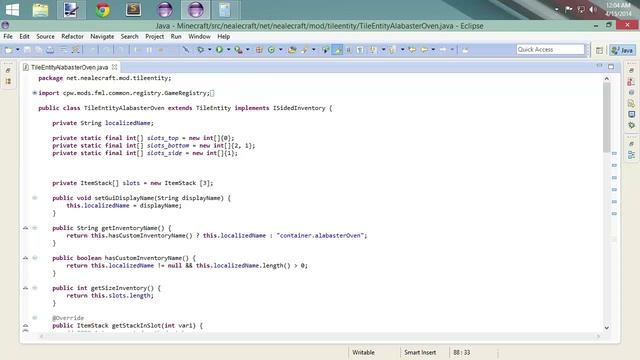The height and width of the screenshot is (360, 640).
Task: Open the New wizard dropdown arrow
Action: pos(18,50)
